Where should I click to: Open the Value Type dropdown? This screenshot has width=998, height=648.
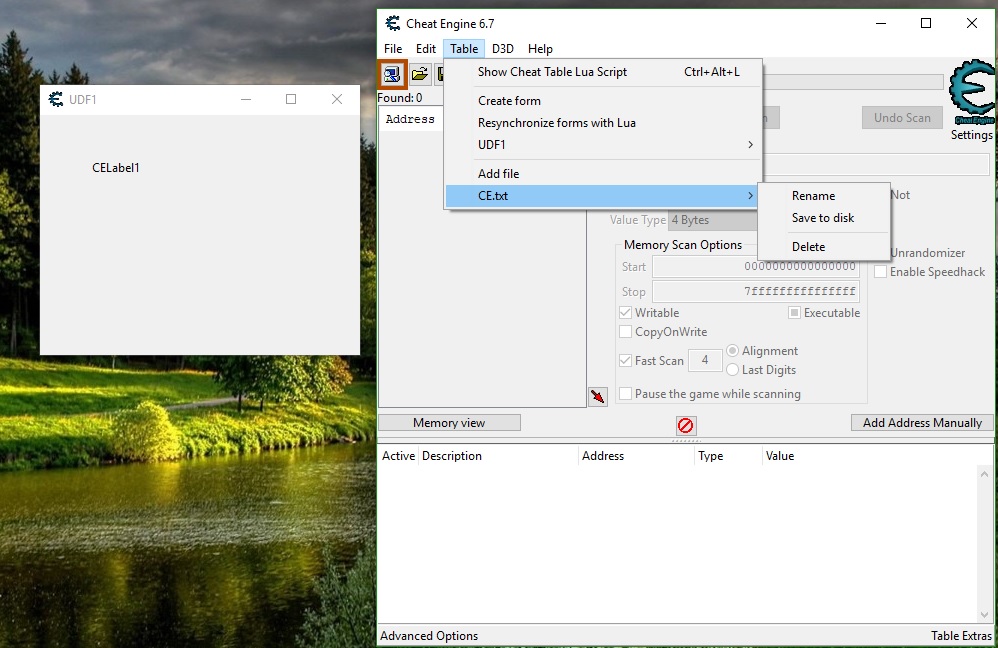tap(713, 220)
